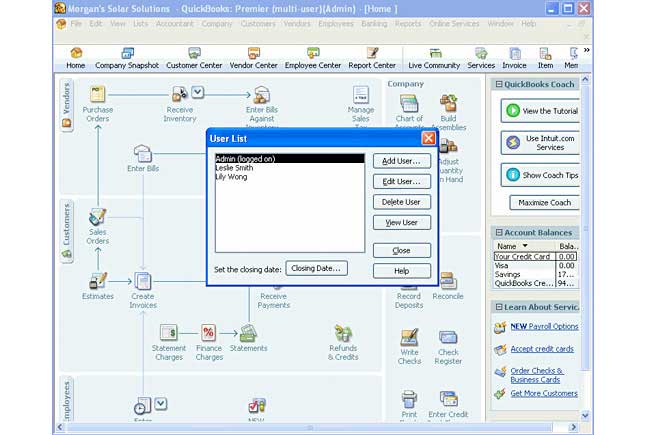Click the Add User button
The image size is (650, 435).
pyautogui.click(x=402, y=161)
